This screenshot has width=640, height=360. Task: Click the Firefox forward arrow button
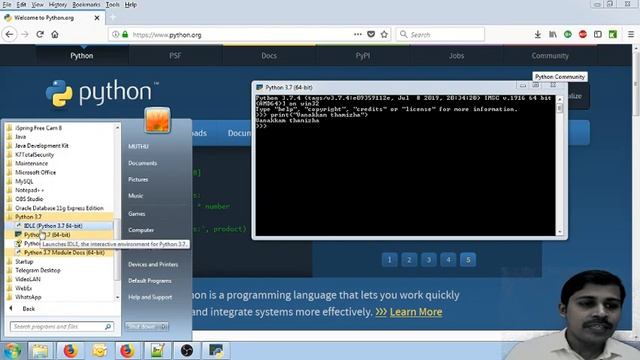click(25, 34)
